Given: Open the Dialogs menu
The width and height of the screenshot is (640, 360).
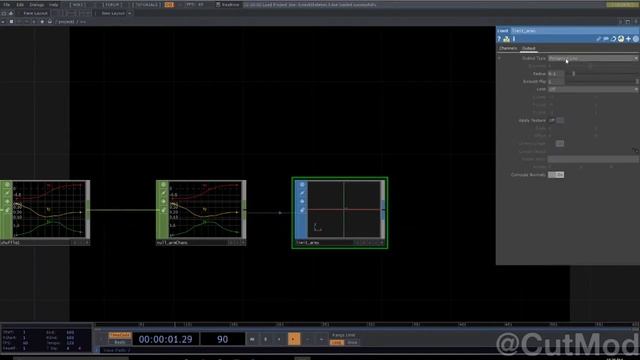Looking at the screenshot, I should (x=36, y=4).
